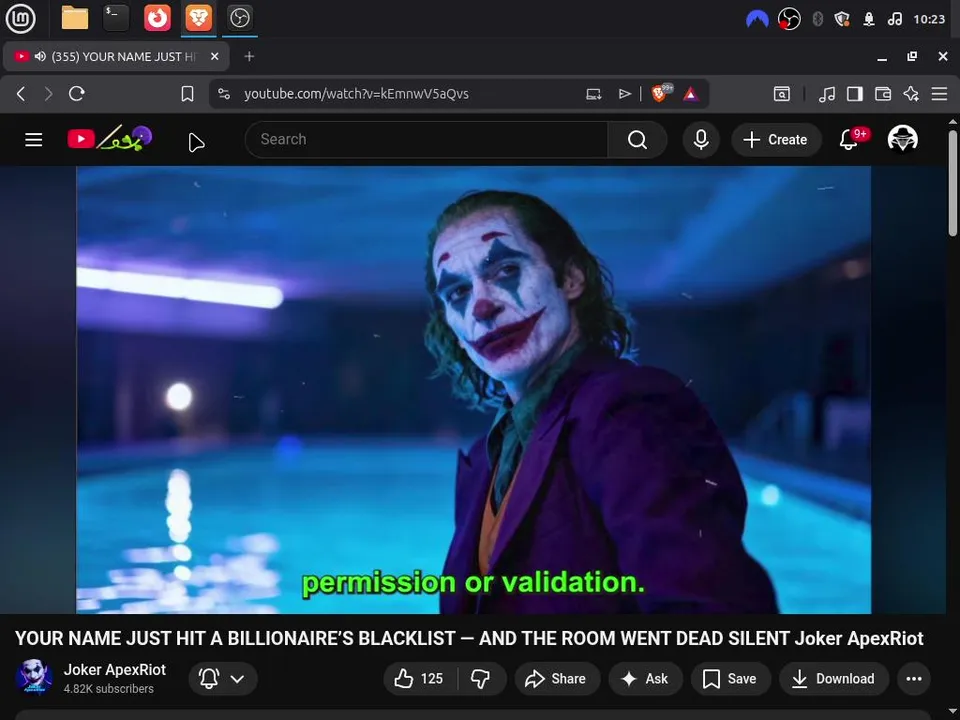The image size is (960, 720).
Task: Click the youtube.com URL address field
Action: (356, 94)
